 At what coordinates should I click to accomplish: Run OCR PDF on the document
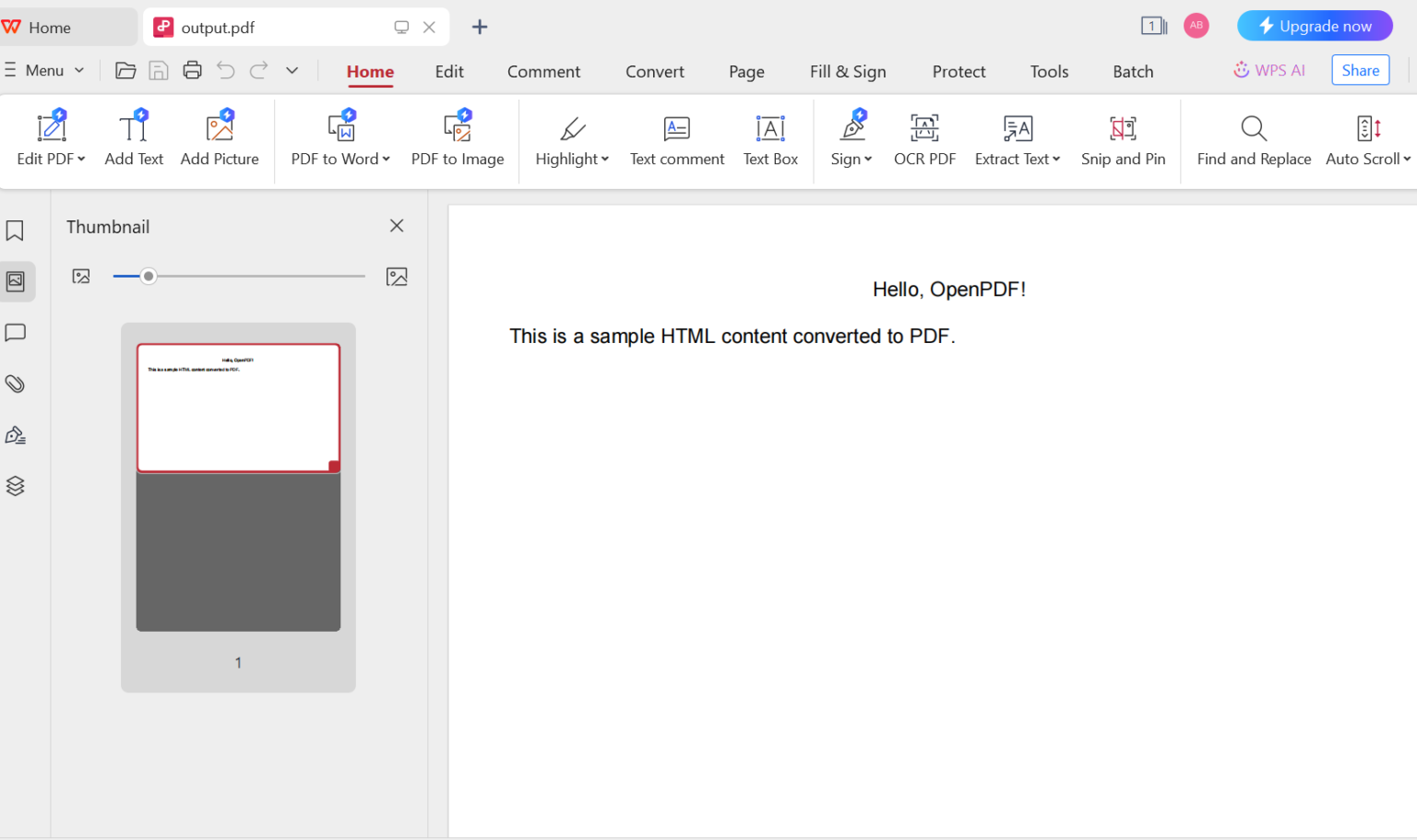(x=924, y=138)
